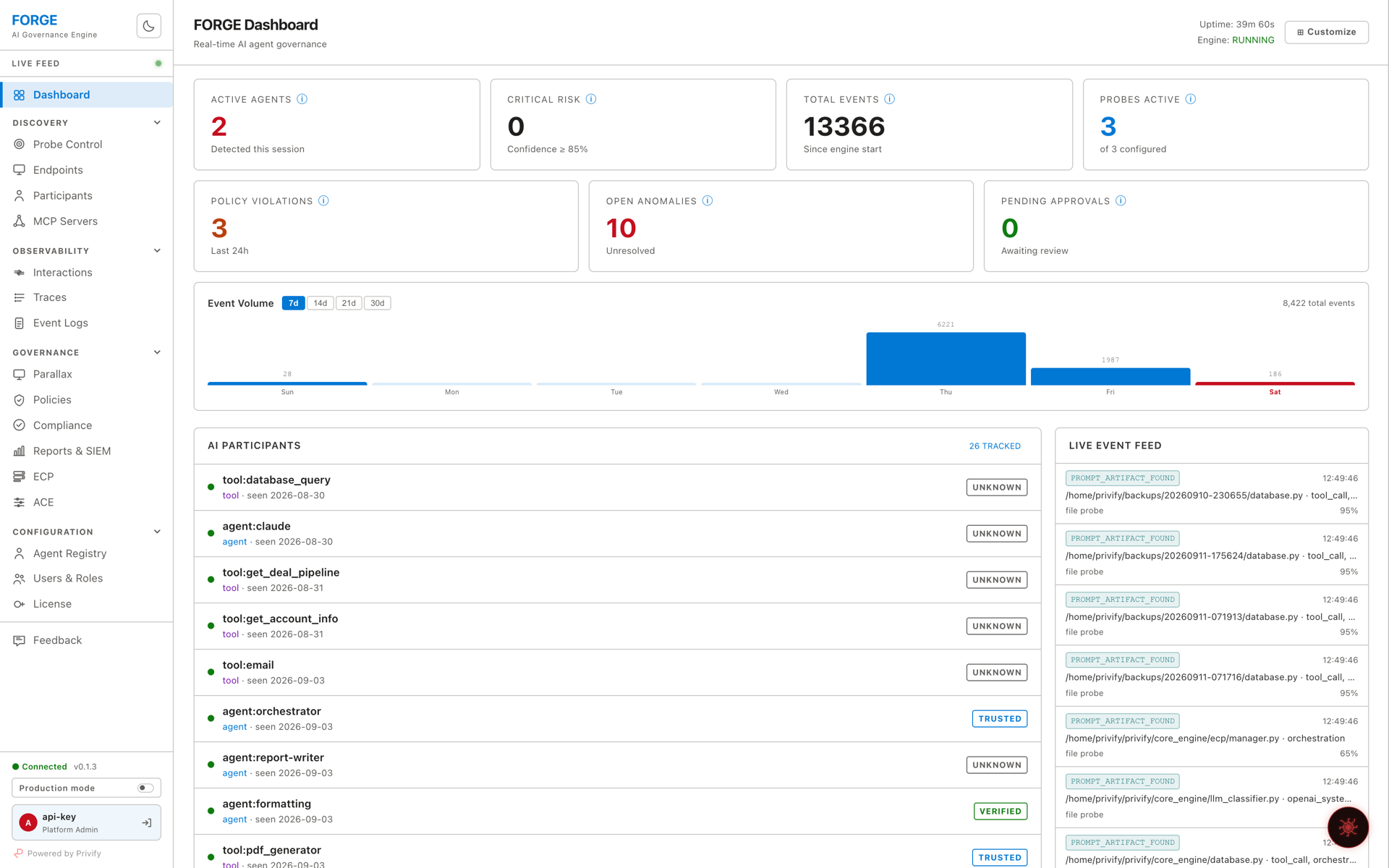This screenshot has width=1389, height=868.
Task: Collapse the Configuration section
Action: pos(157,532)
